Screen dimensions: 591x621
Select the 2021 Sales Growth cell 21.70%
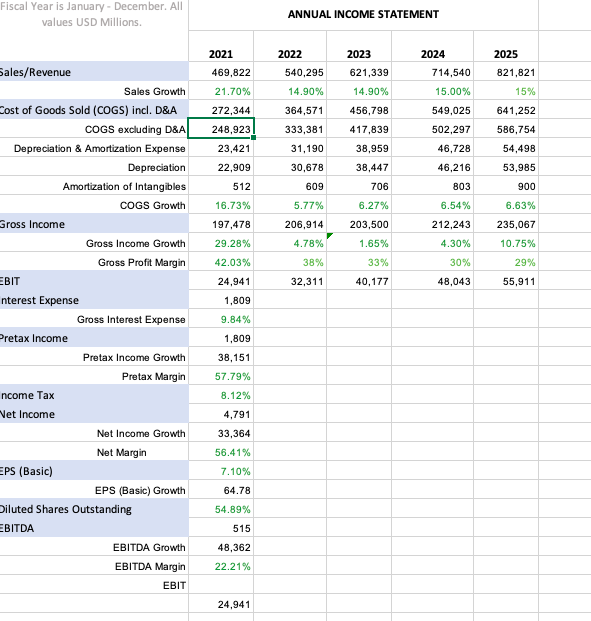(x=221, y=91)
